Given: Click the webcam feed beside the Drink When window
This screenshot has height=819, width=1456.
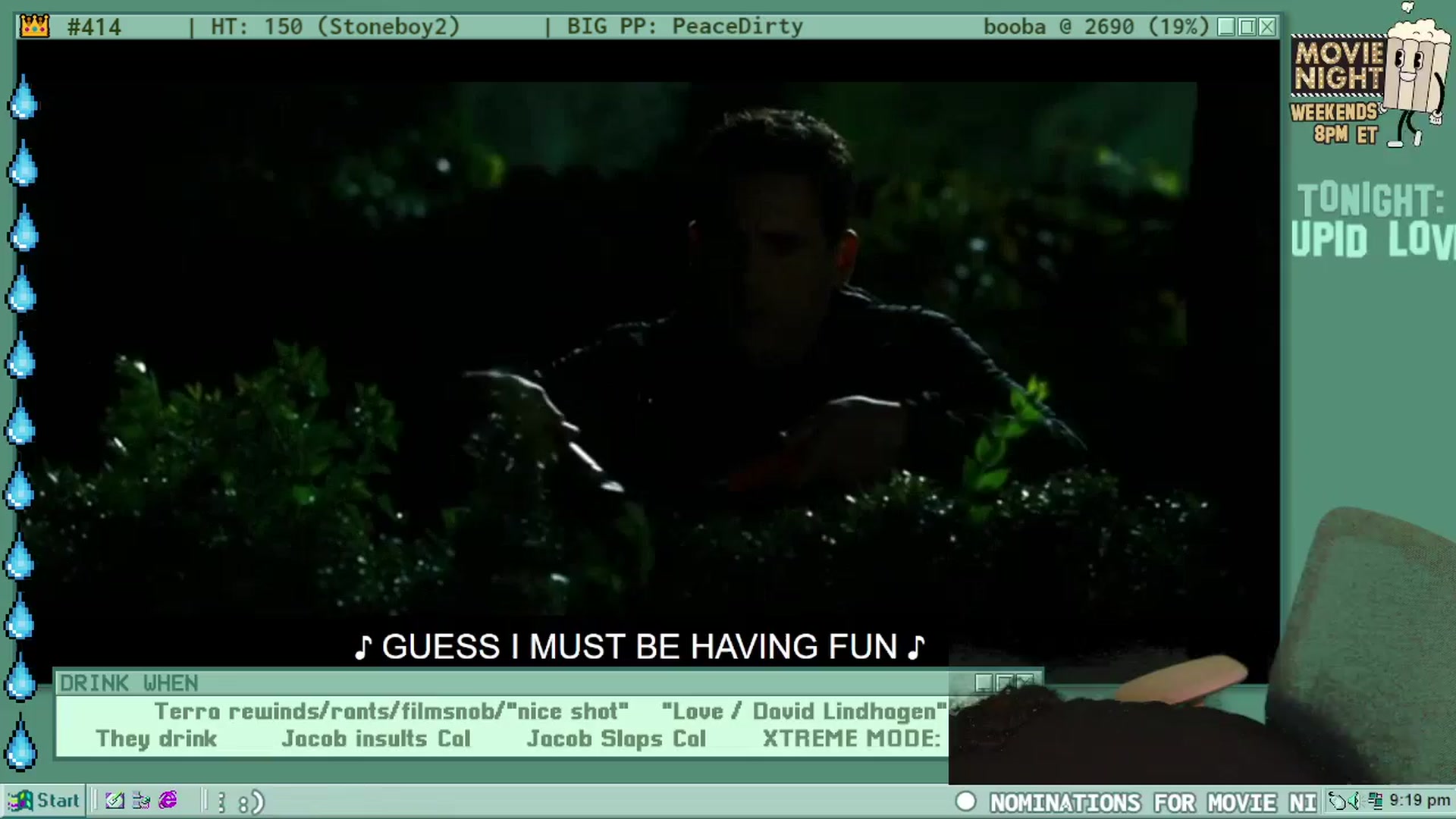Looking at the screenshot, I should pyautogui.click(x=1202, y=645).
